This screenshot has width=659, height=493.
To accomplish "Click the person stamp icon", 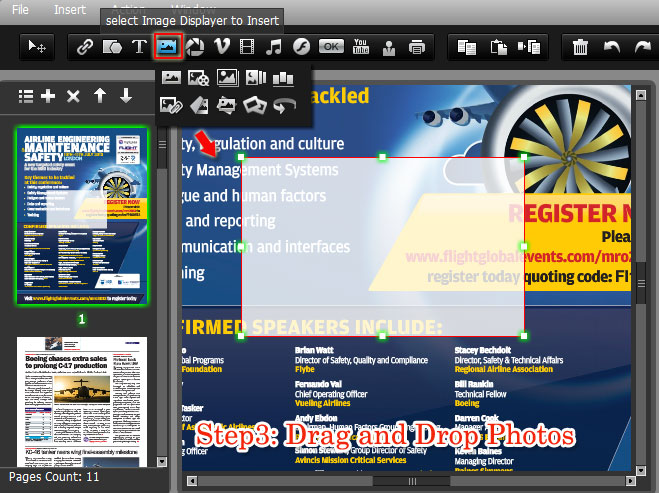I will (x=389, y=47).
